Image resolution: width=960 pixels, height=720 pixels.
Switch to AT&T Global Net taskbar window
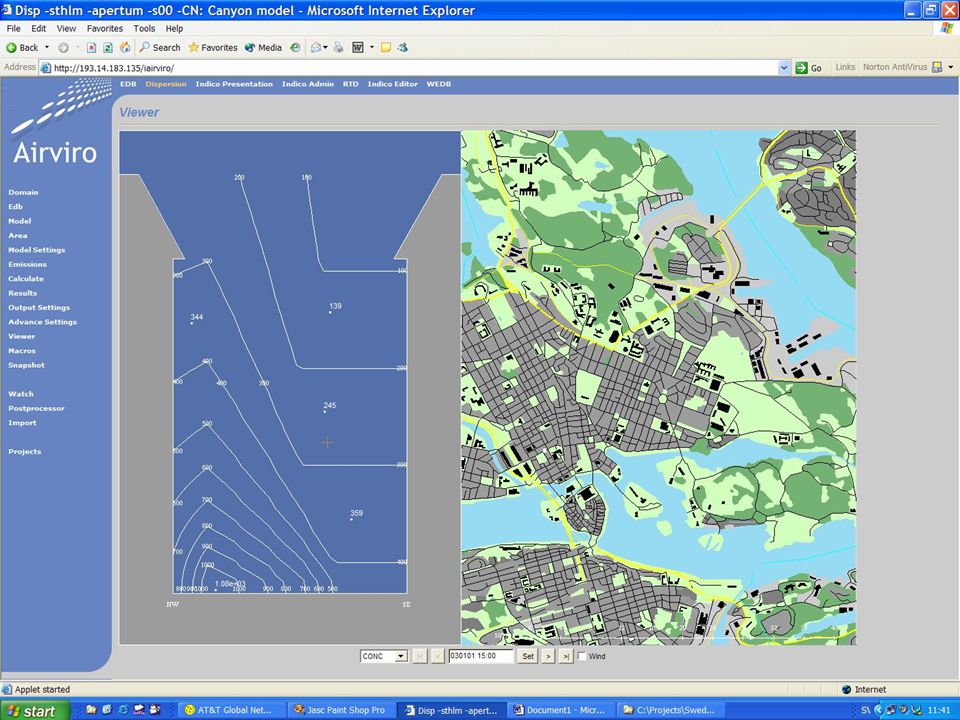click(x=232, y=710)
